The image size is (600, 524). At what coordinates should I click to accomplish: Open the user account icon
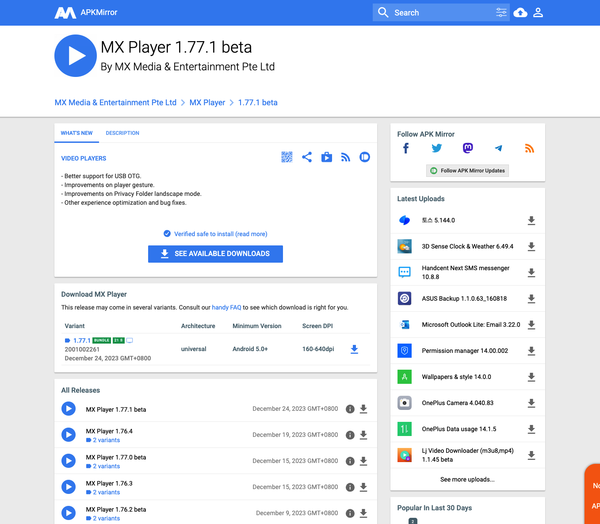(x=538, y=13)
